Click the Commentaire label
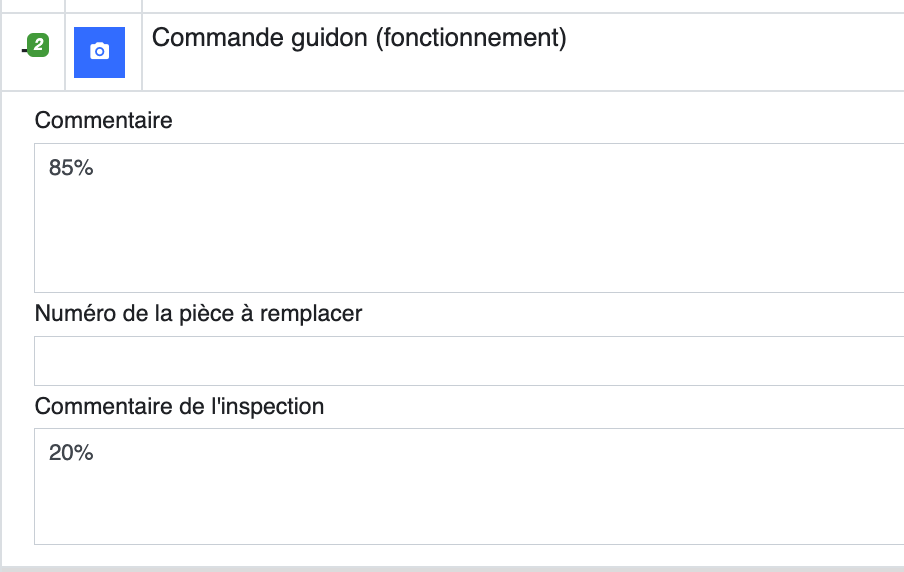The width and height of the screenshot is (904, 572). pos(103,121)
